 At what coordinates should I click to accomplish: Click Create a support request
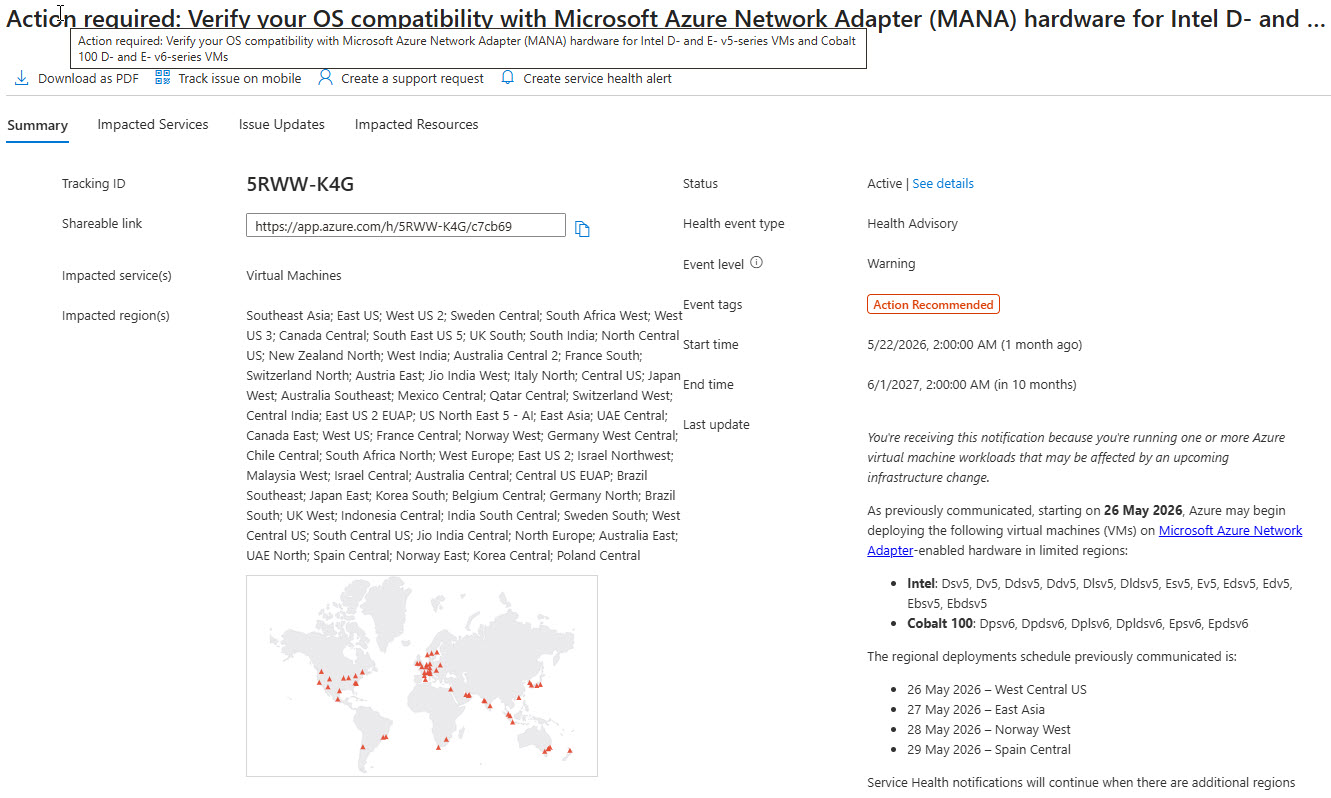point(412,79)
